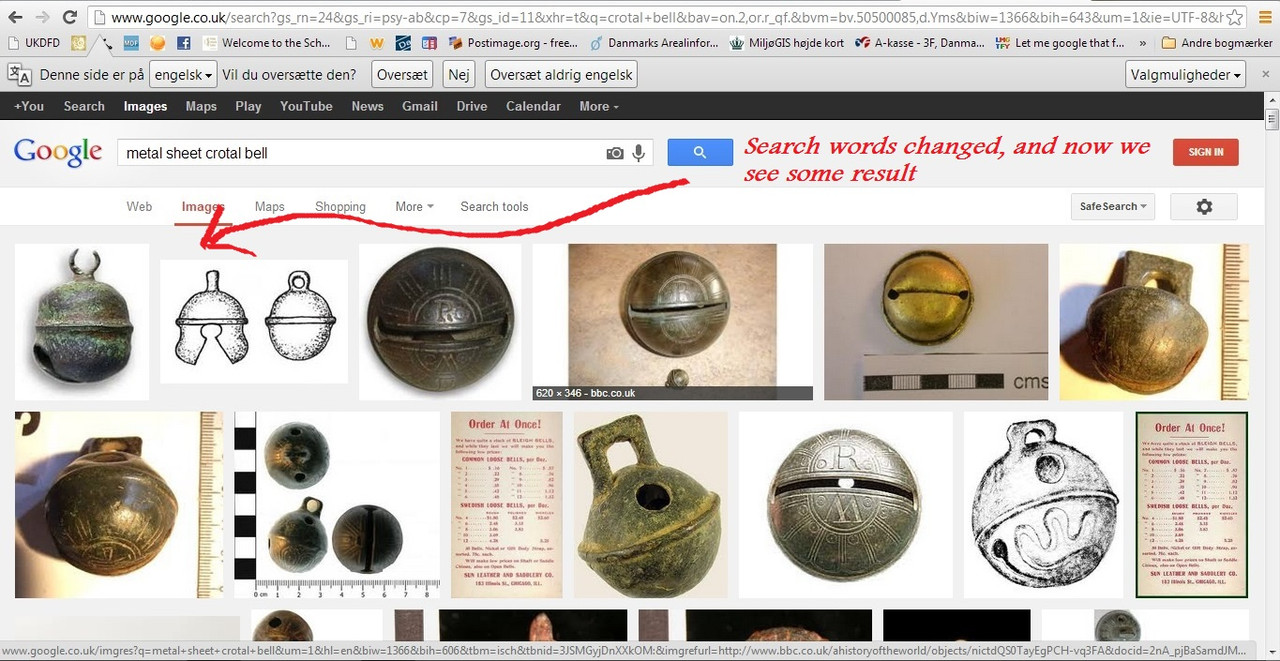This screenshot has height=661, width=1280.
Task: Open the three bells with black-white scale thumbnail
Action: pos(337,505)
